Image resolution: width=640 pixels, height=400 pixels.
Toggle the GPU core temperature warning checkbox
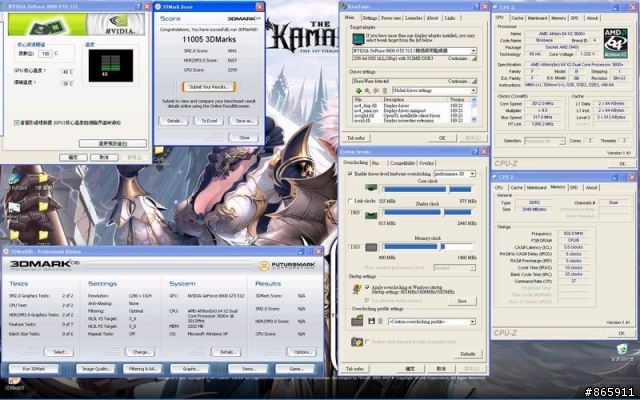click(x=17, y=122)
